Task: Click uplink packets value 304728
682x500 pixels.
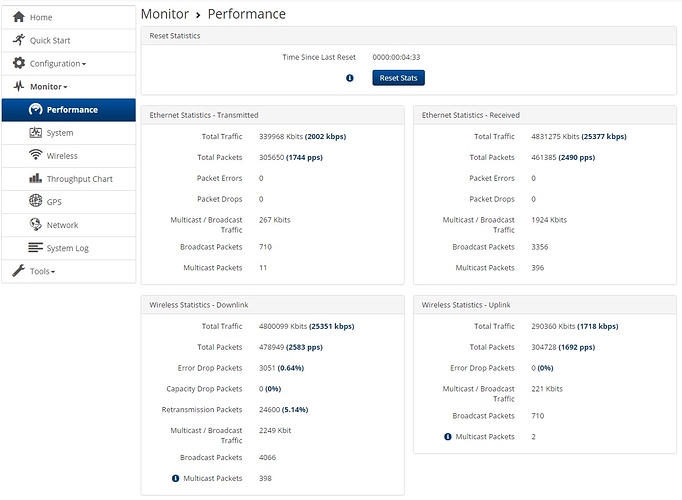Action: pyautogui.click(x=544, y=347)
